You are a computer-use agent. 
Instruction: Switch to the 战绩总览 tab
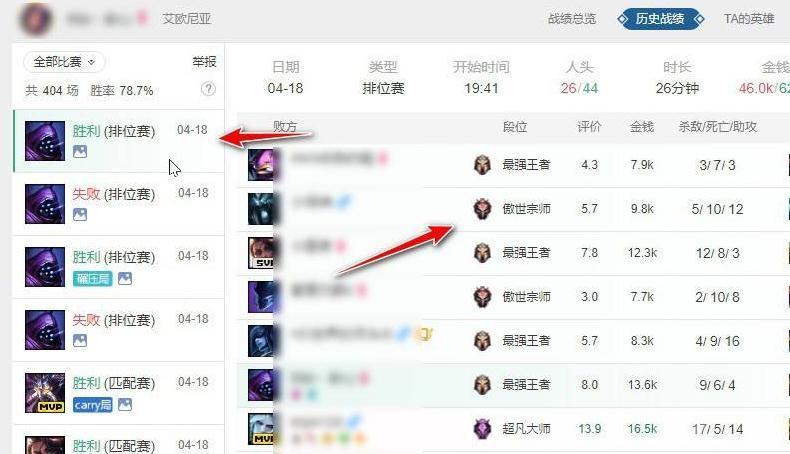pos(572,19)
